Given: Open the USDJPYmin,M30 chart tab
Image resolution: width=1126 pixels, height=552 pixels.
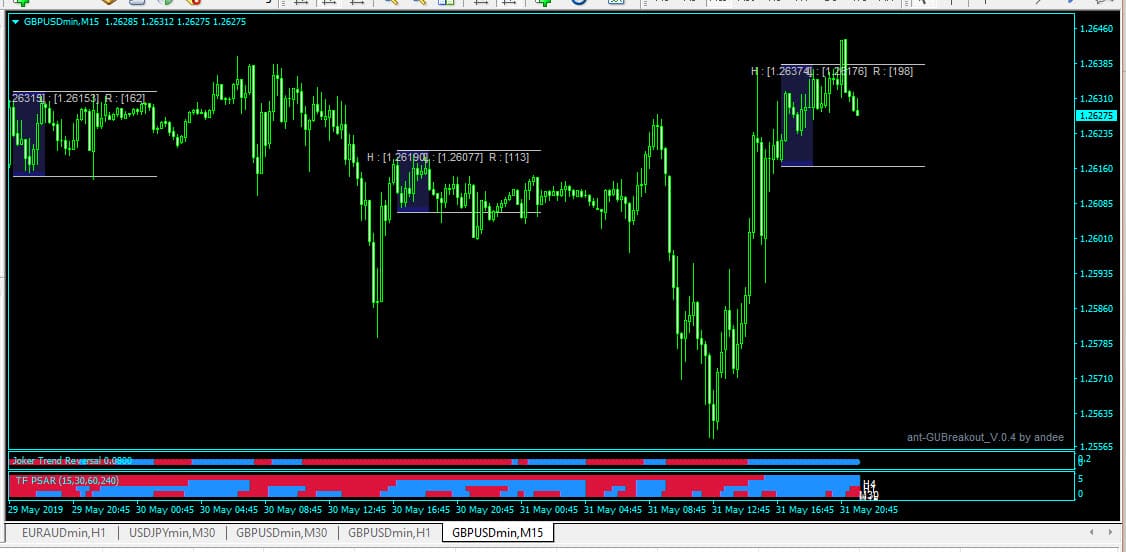Looking at the screenshot, I should click(173, 533).
